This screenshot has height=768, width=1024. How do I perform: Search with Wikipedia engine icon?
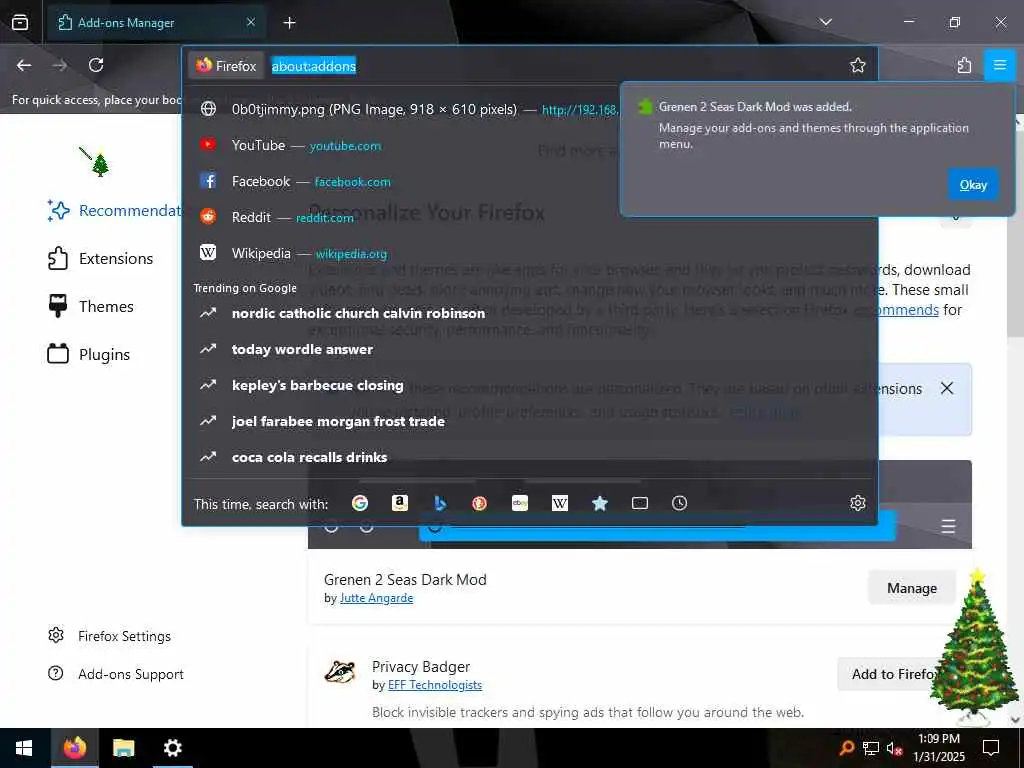[560, 503]
